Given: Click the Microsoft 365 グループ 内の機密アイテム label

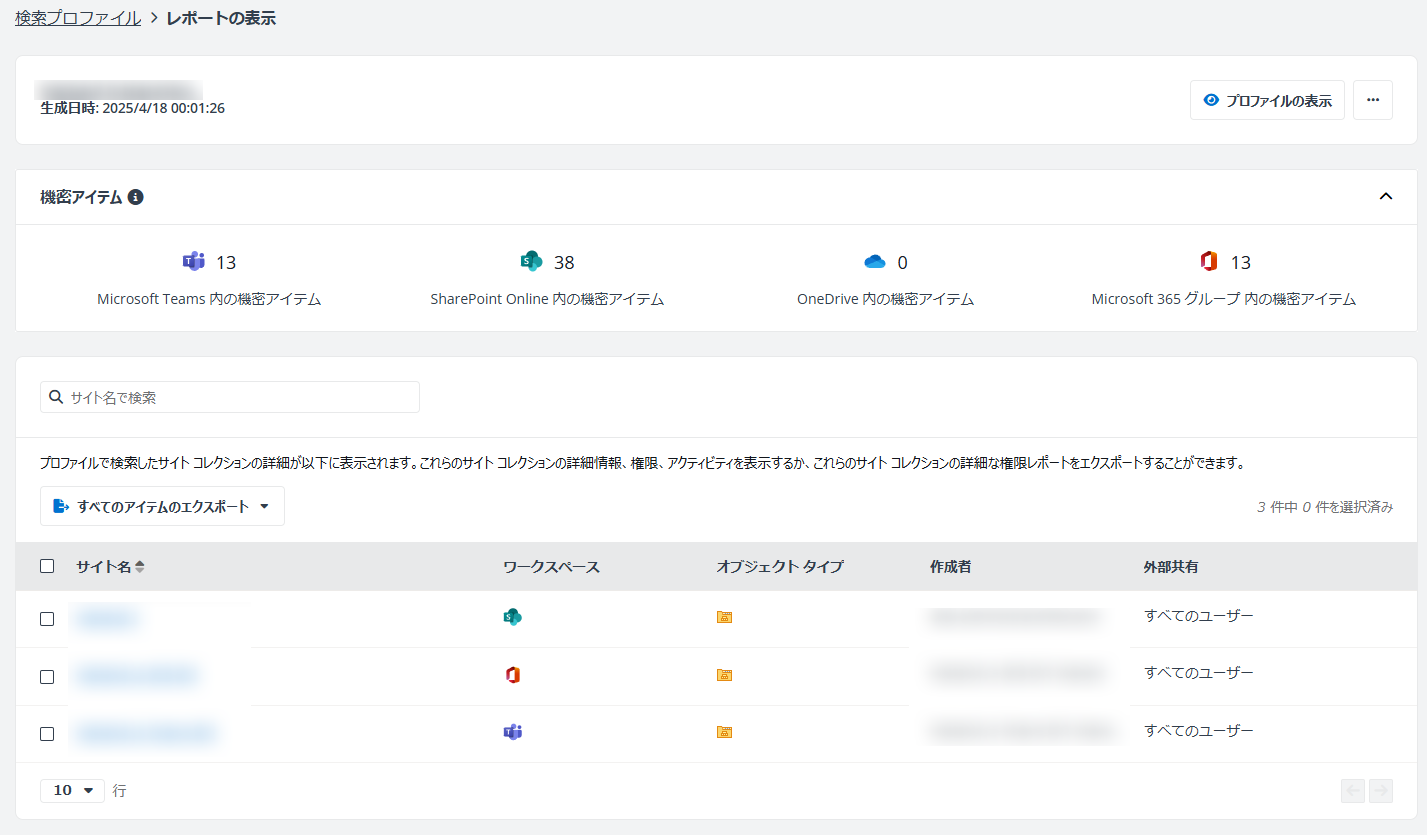Looking at the screenshot, I should pos(1224,299).
